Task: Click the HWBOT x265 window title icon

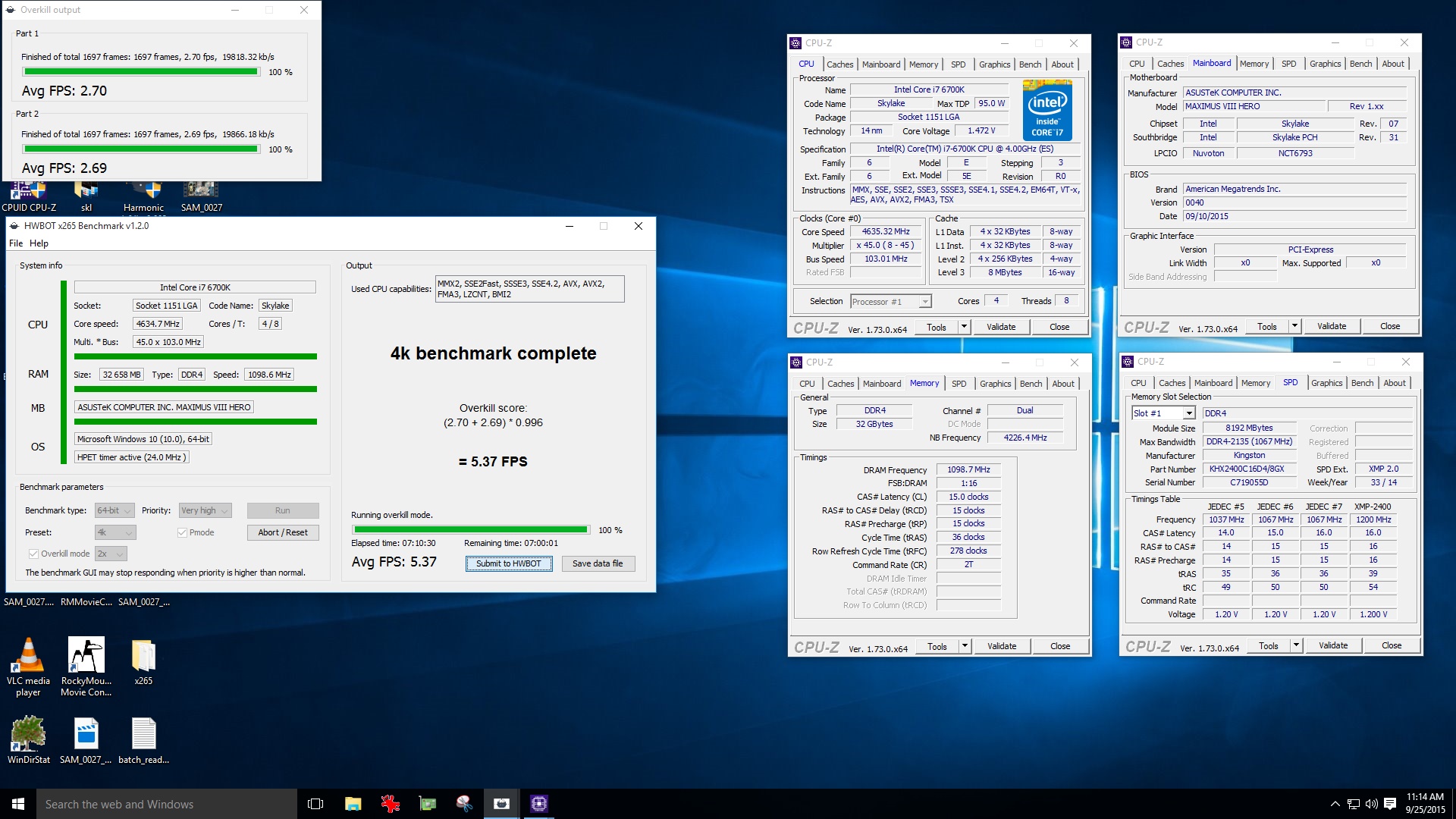Action: (14, 226)
